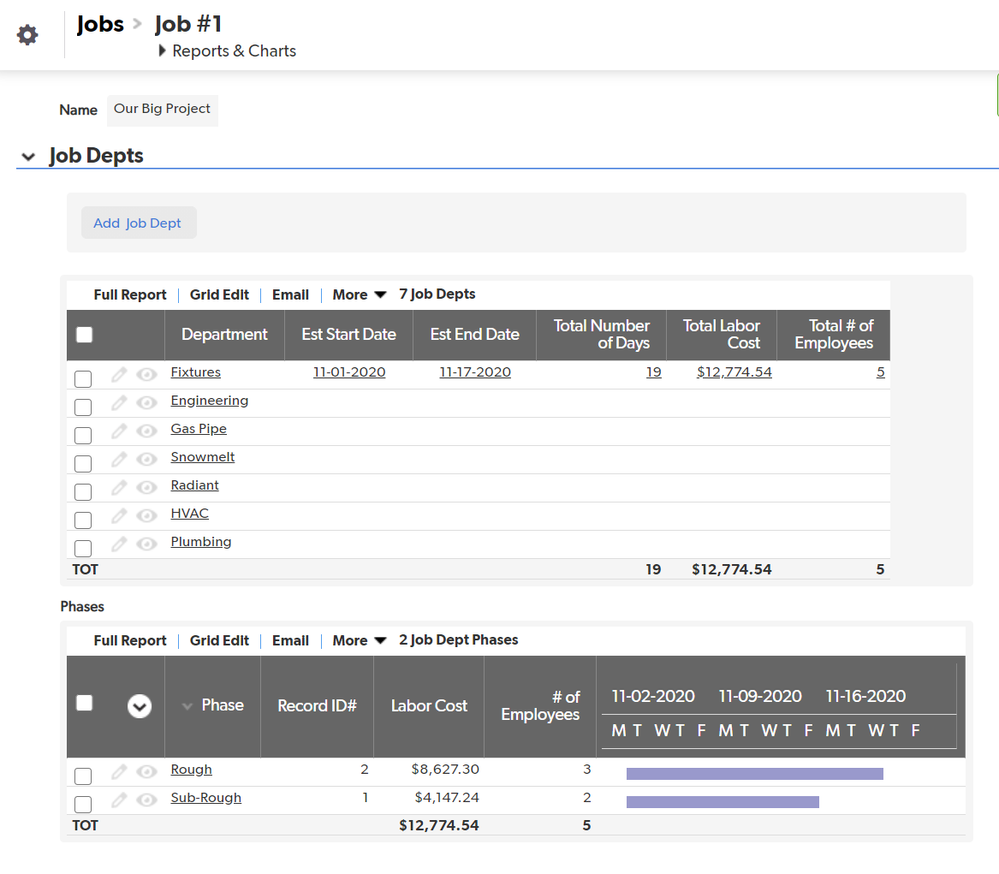
Task: Sort by the Phase column header
Action: pos(222,705)
